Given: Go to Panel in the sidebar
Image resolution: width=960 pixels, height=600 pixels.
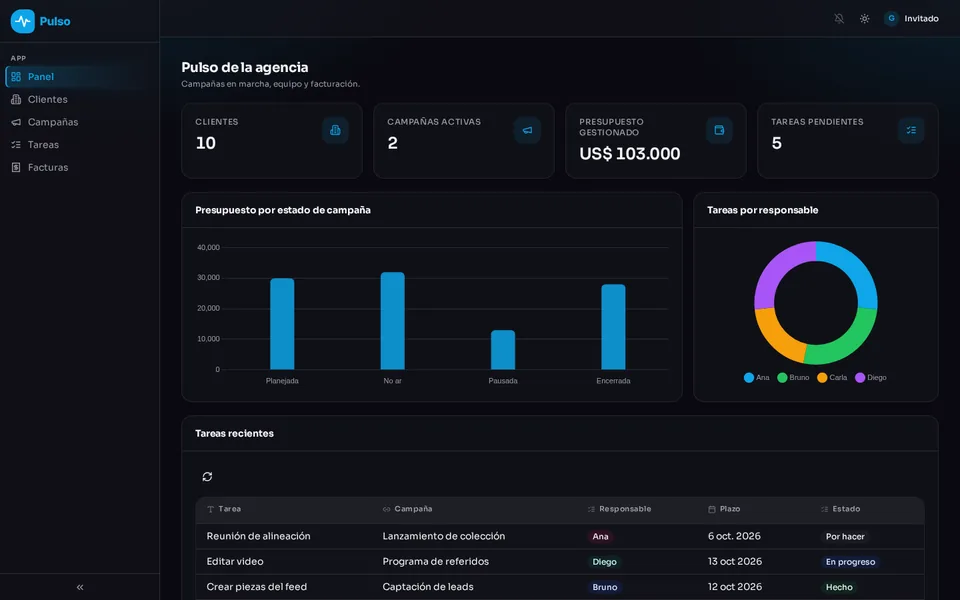Looking at the screenshot, I should click(x=80, y=77).
